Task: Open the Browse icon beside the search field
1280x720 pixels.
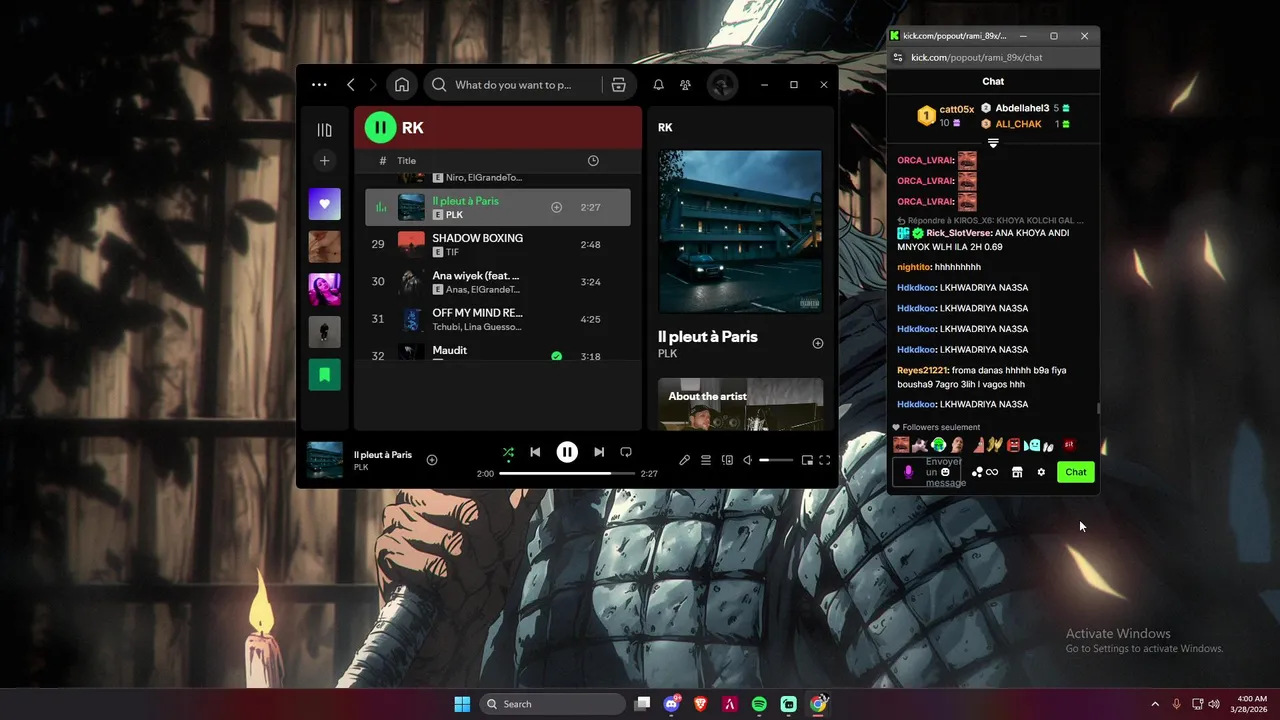Action: click(x=619, y=85)
